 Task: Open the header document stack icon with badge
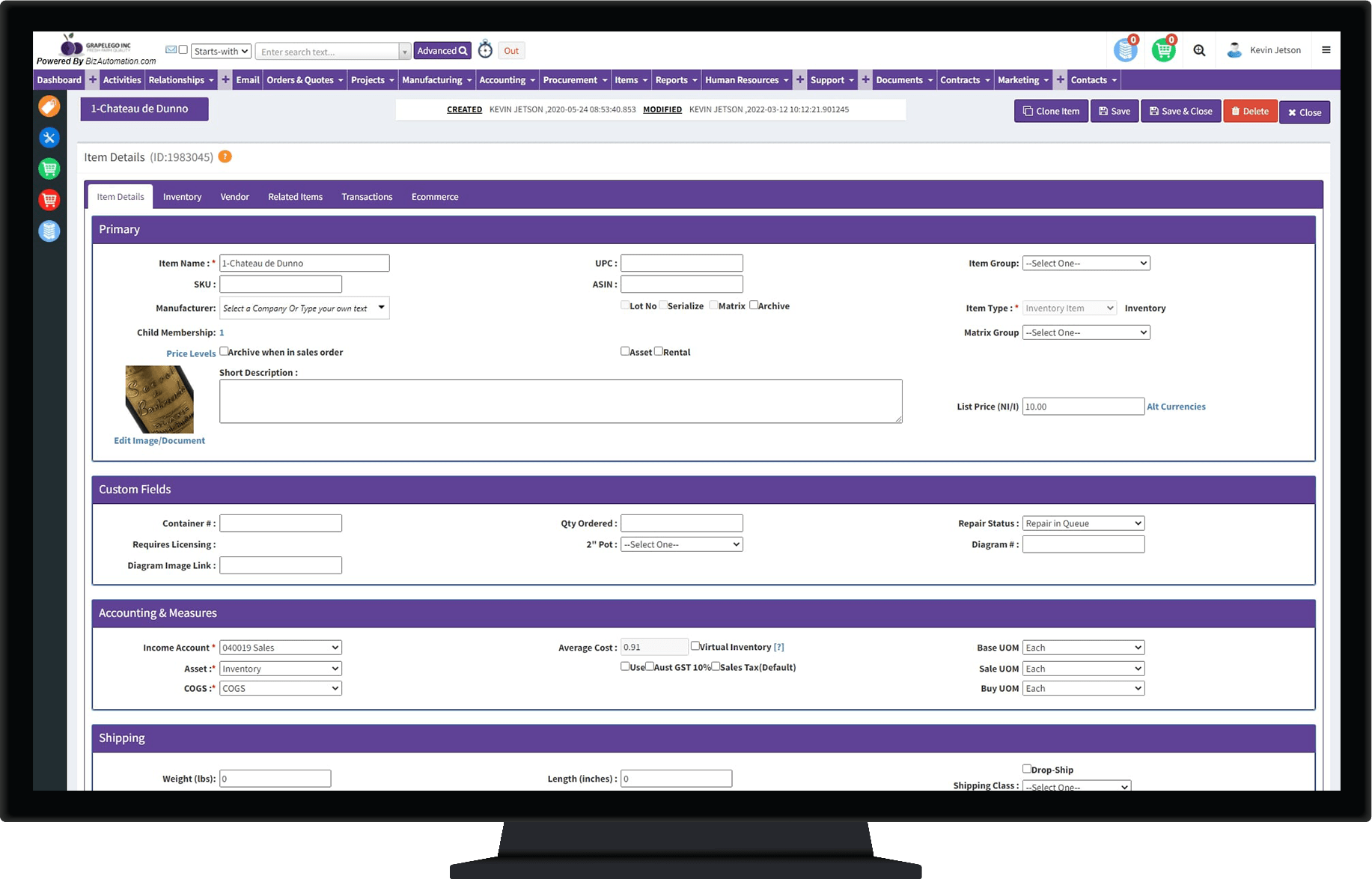click(1126, 49)
